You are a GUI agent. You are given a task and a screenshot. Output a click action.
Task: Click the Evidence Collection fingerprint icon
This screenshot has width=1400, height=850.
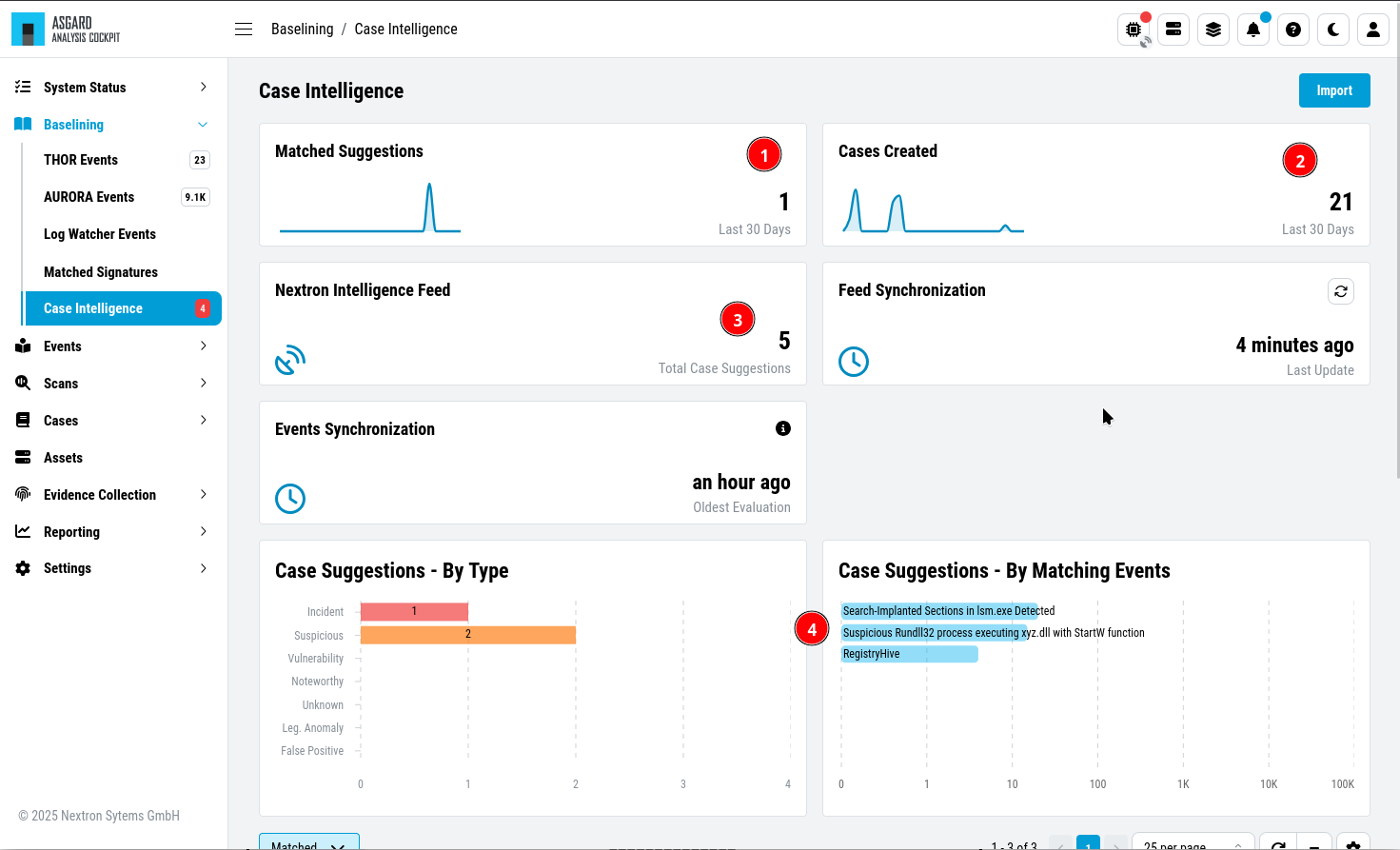tap(23, 494)
